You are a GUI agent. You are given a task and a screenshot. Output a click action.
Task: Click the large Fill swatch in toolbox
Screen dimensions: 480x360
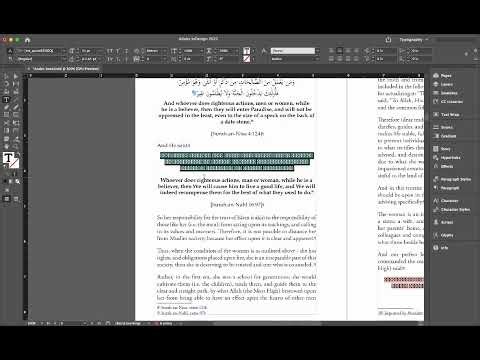[9, 158]
